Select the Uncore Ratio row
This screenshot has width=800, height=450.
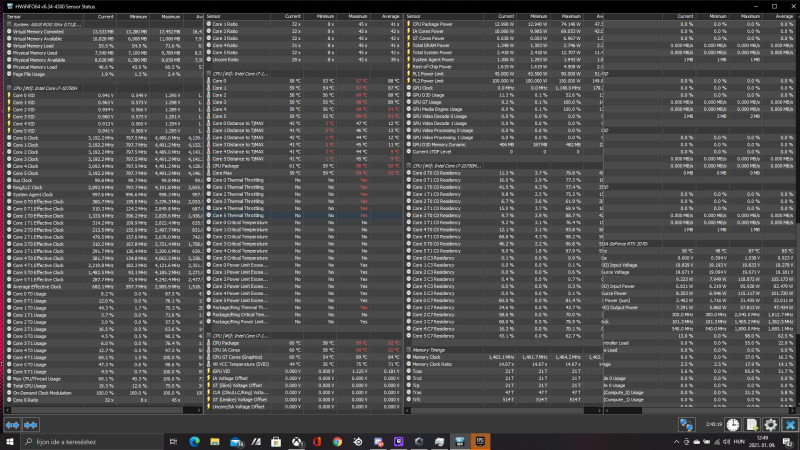pos(304,60)
